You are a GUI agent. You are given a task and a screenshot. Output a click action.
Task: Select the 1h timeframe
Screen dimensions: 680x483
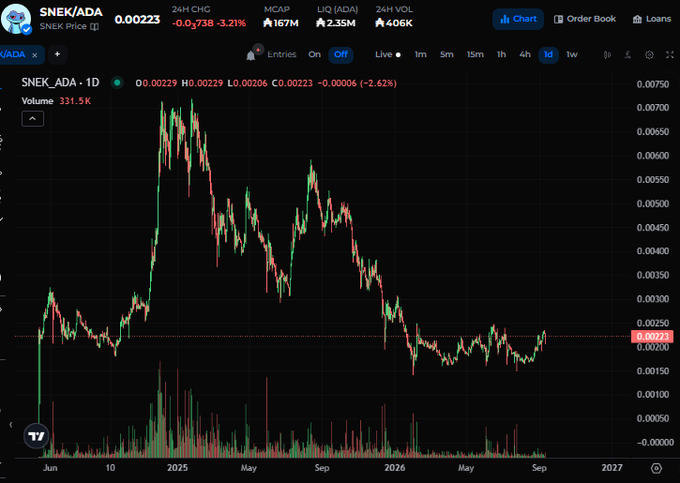(501, 55)
